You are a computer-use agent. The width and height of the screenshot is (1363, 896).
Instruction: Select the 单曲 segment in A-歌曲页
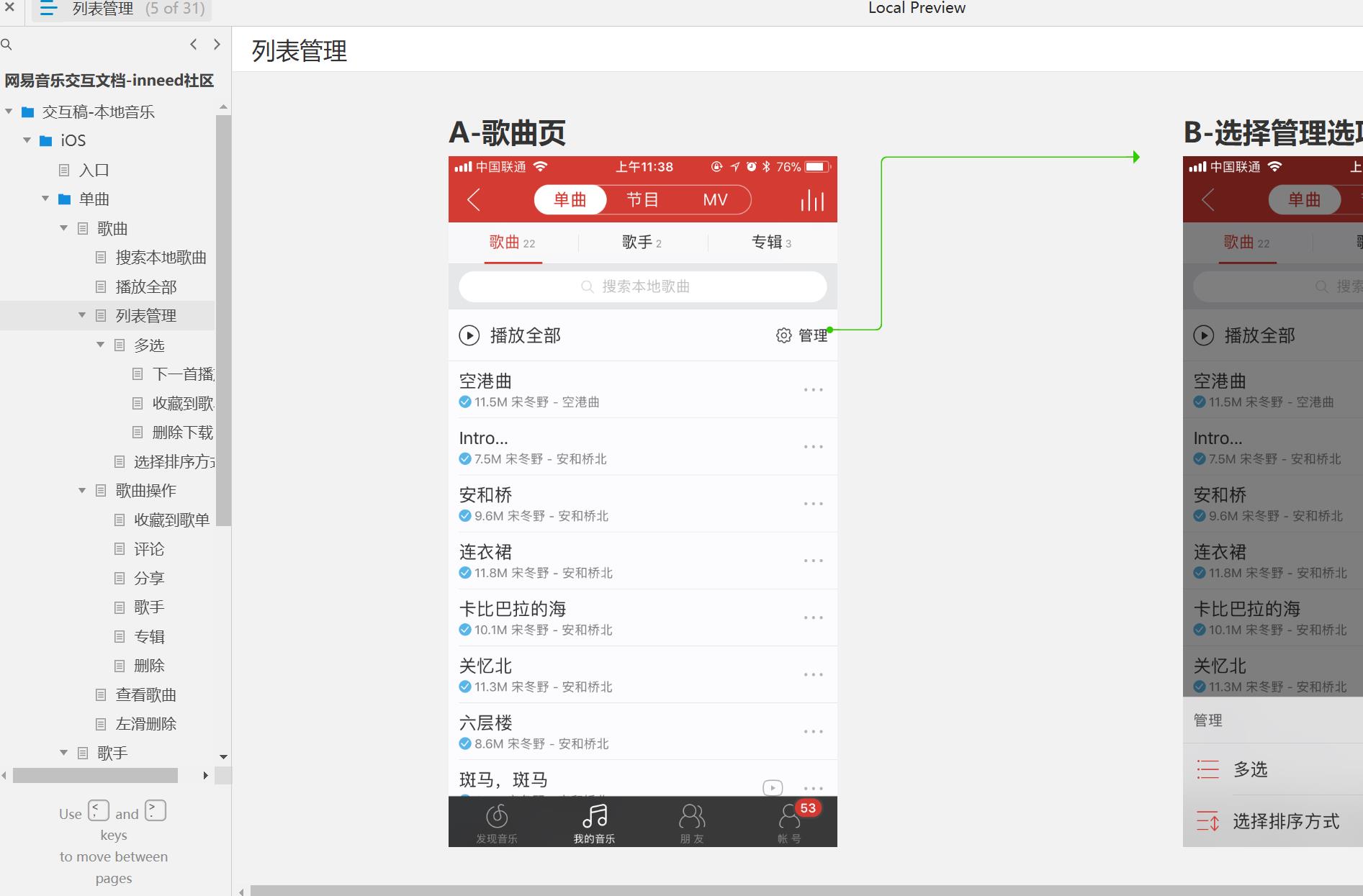click(570, 199)
